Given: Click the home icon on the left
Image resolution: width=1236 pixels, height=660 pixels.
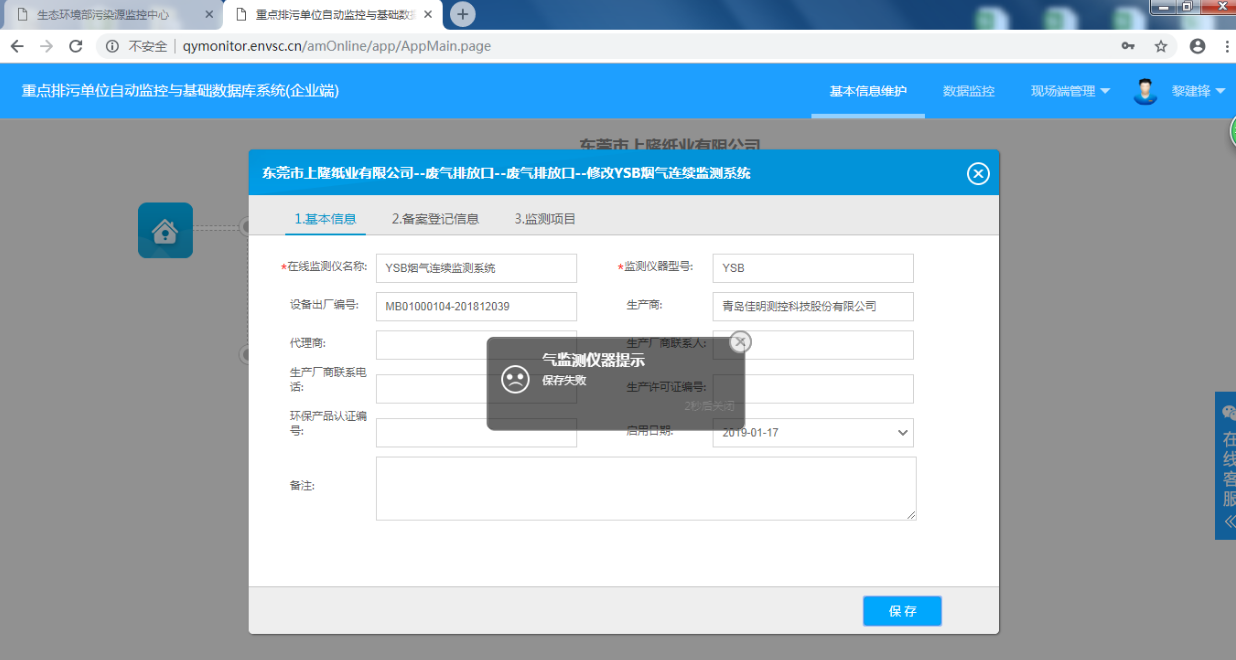Looking at the screenshot, I should click(165, 231).
